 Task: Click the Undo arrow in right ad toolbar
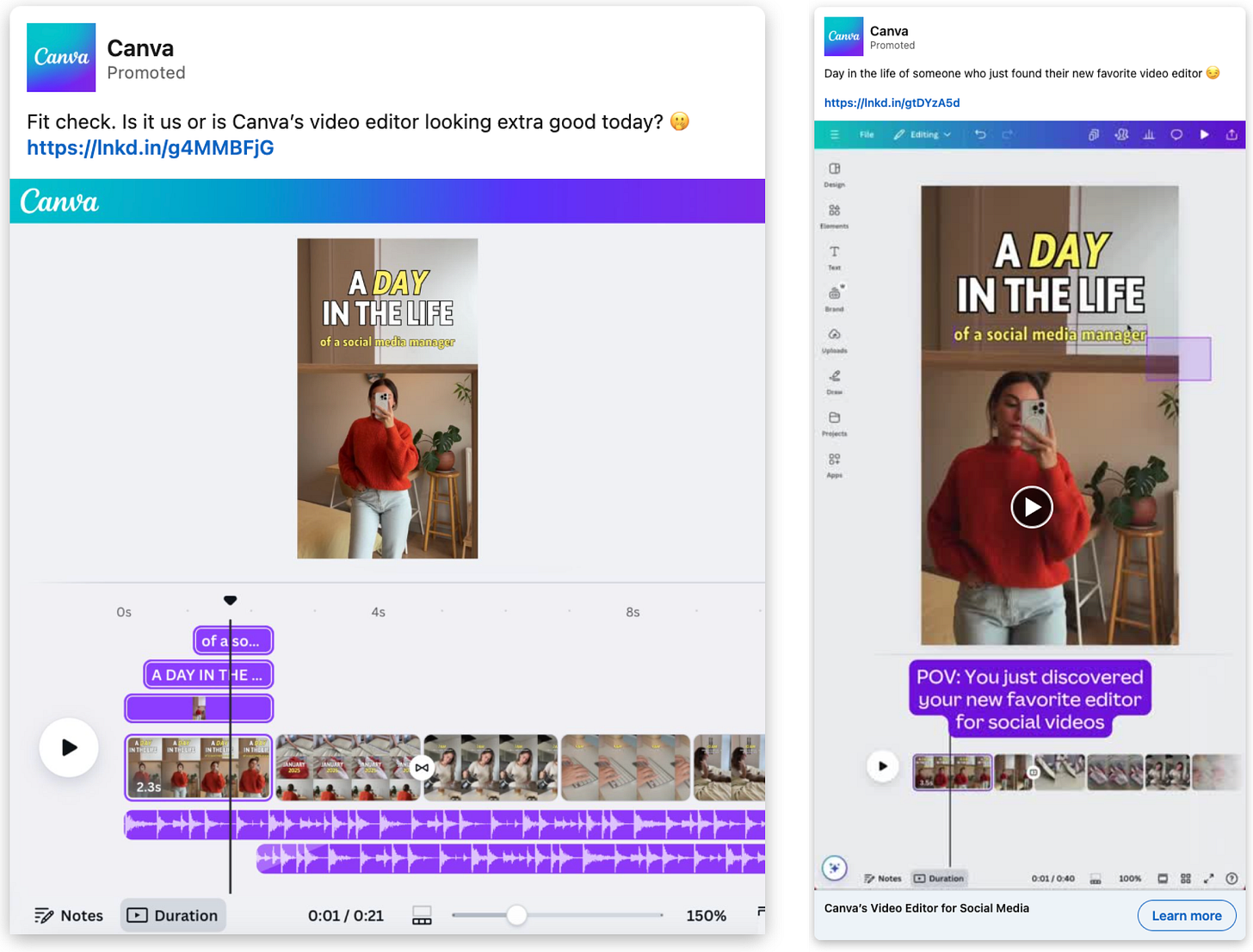[980, 134]
